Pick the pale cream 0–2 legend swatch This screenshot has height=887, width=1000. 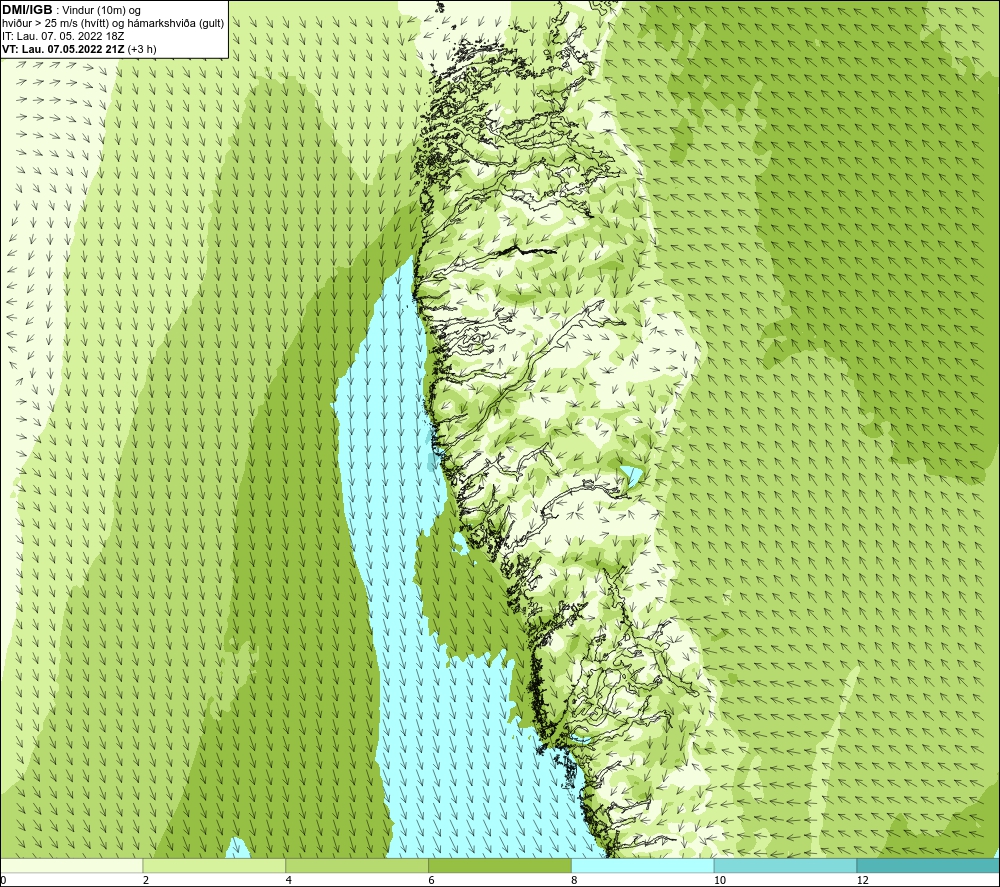(71, 865)
